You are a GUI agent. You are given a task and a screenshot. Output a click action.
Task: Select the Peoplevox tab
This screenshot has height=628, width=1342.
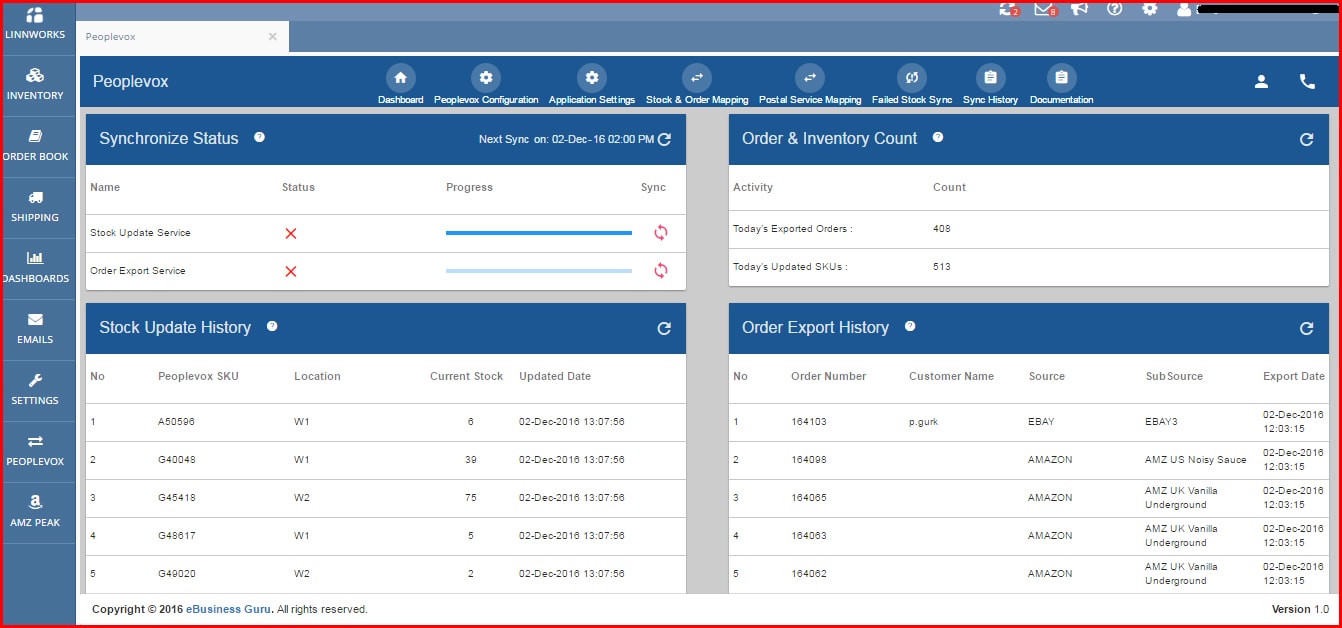(183, 37)
